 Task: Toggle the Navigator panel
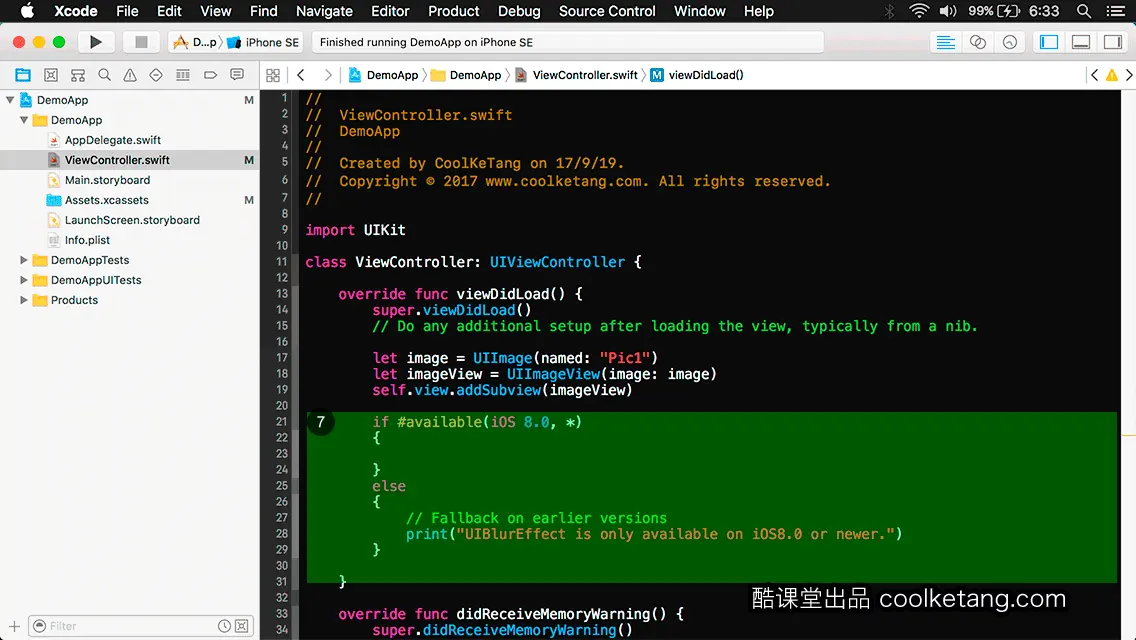(x=1048, y=42)
